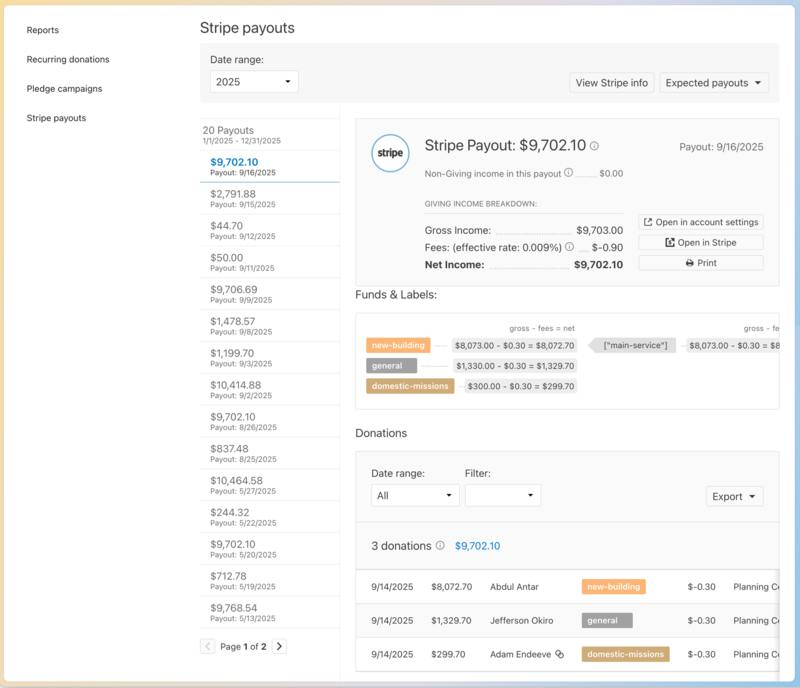Open the payout in Stripe via its icon button
Screen dimensions: 800x688
pos(668,242)
